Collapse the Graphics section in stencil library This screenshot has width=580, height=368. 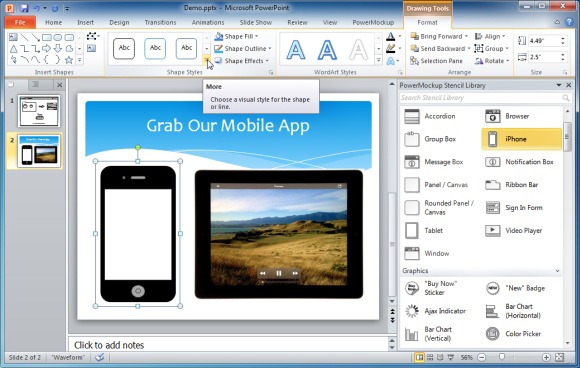557,271
